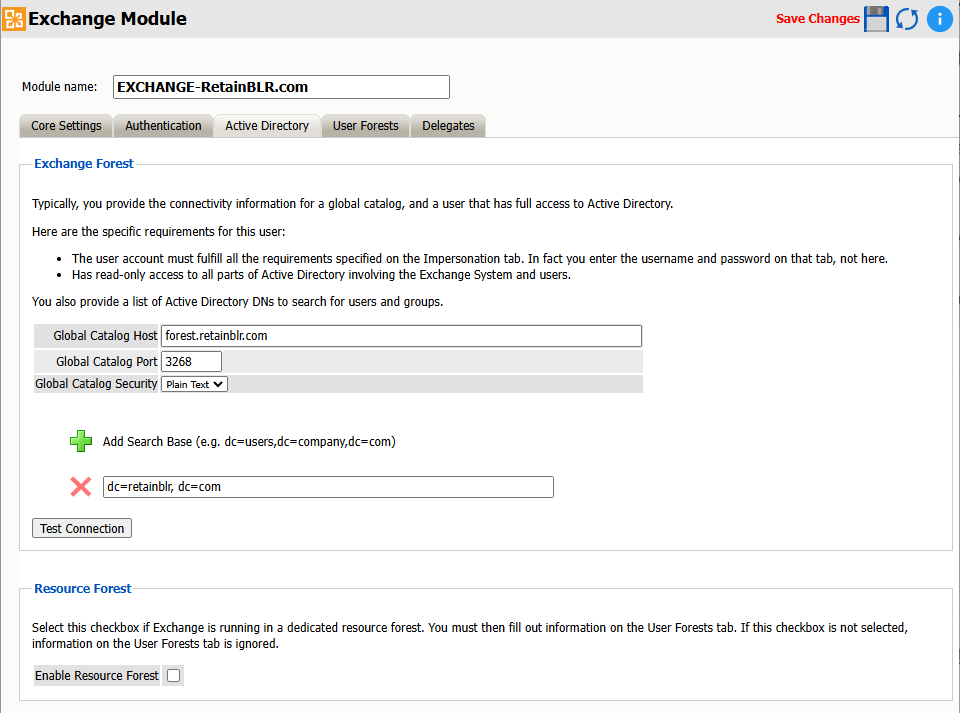The width and height of the screenshot is (960, 713).
Task: Select the Active Directory tab
Action: coord(267,126)
